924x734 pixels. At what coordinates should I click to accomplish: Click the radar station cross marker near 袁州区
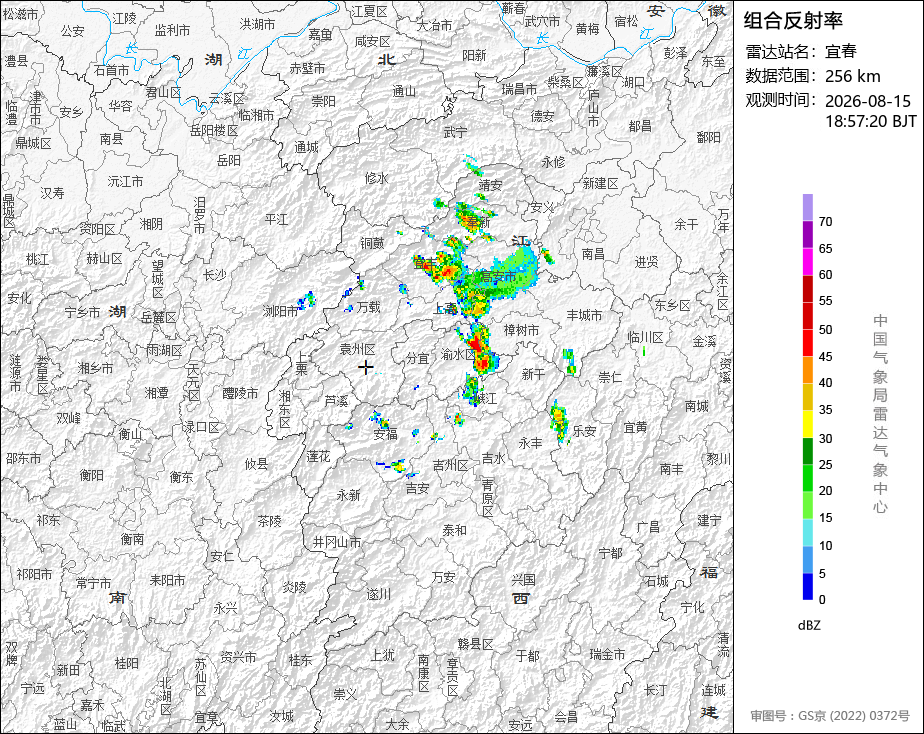[366, 368]
